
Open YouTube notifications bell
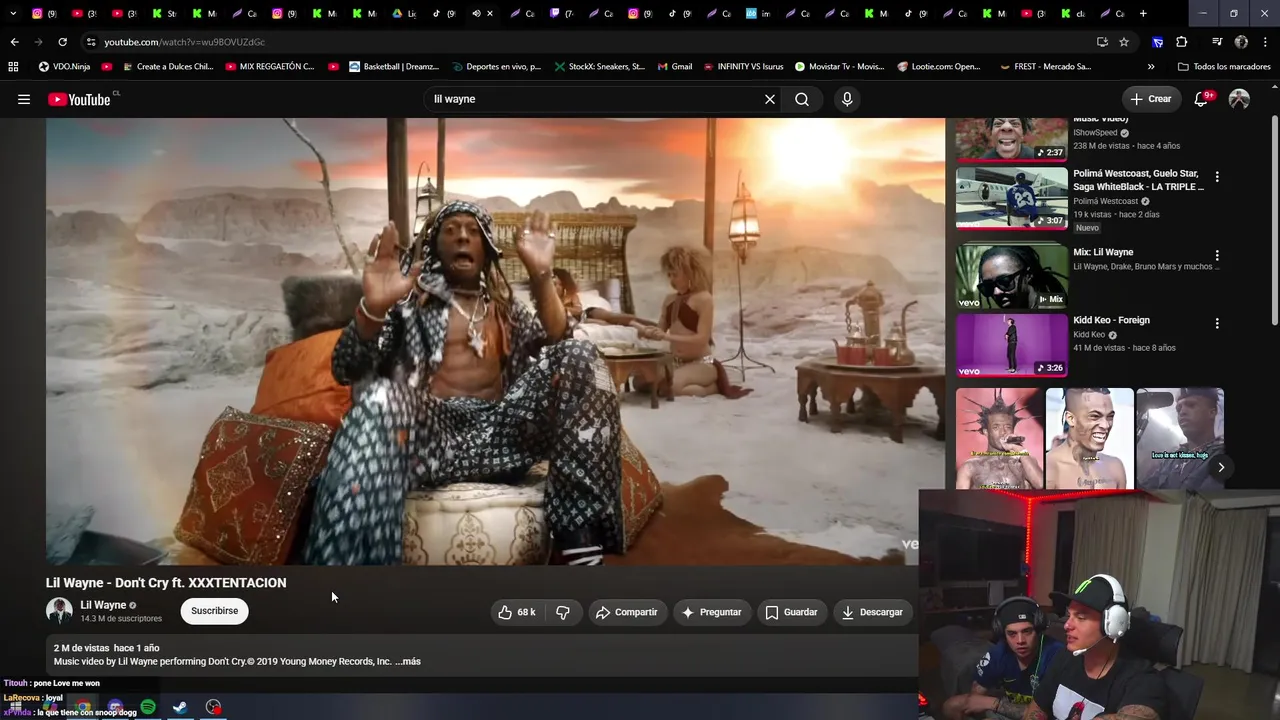pyautogui.click(x=1203, y=99)
